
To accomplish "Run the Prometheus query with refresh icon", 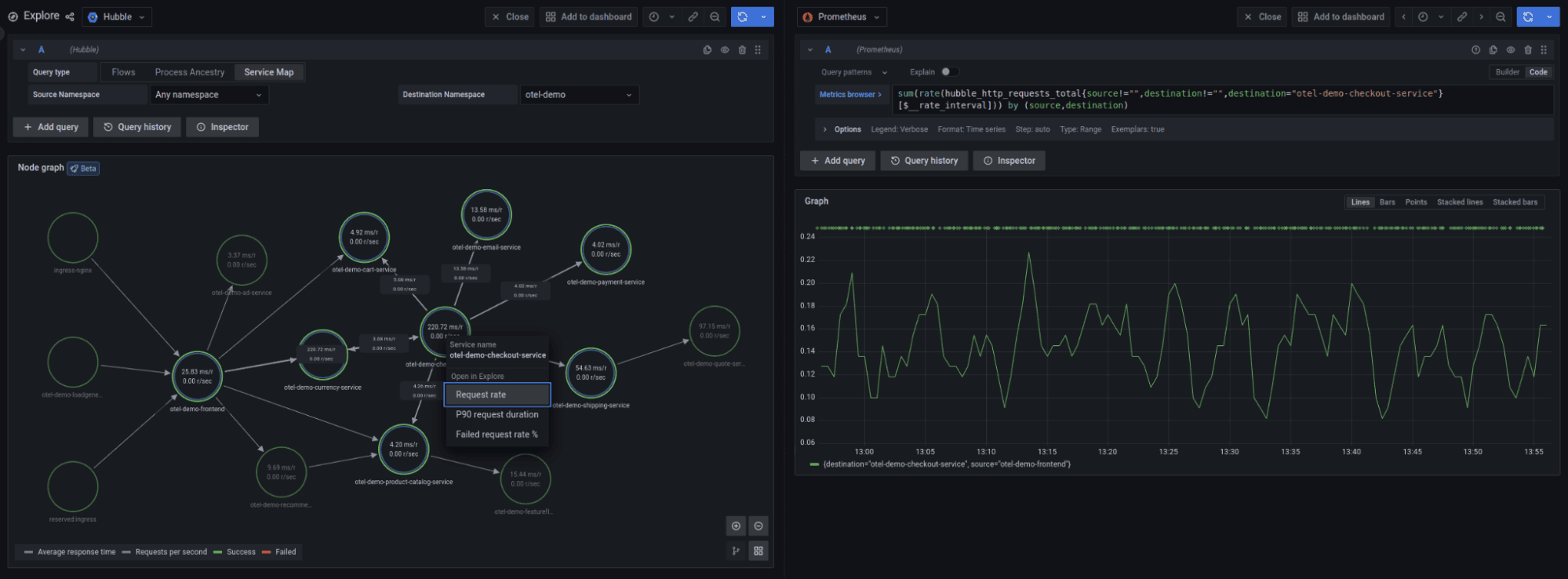I will pos(1528,16).
